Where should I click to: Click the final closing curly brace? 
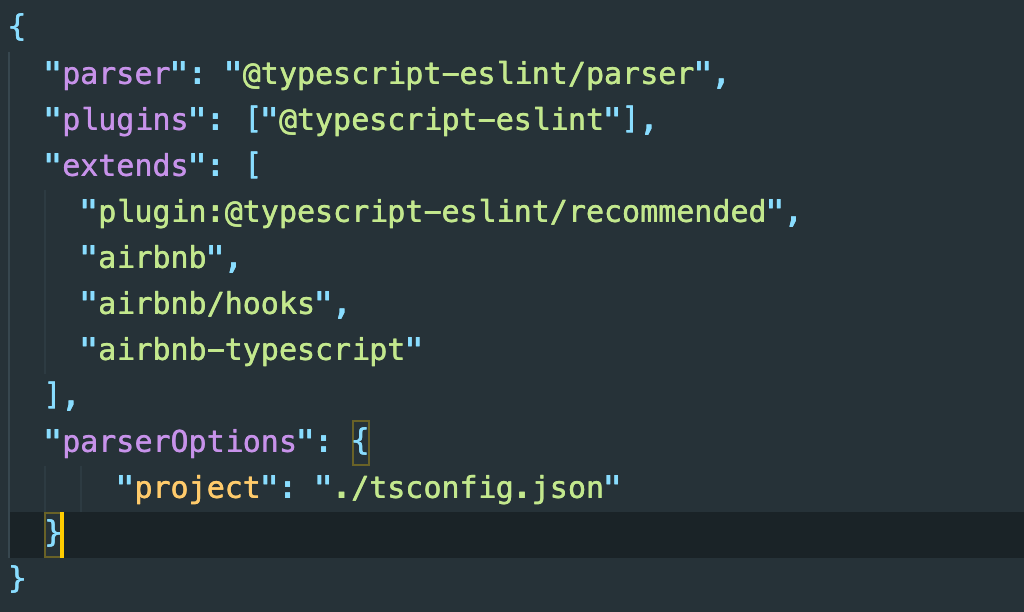coord(17,579)
